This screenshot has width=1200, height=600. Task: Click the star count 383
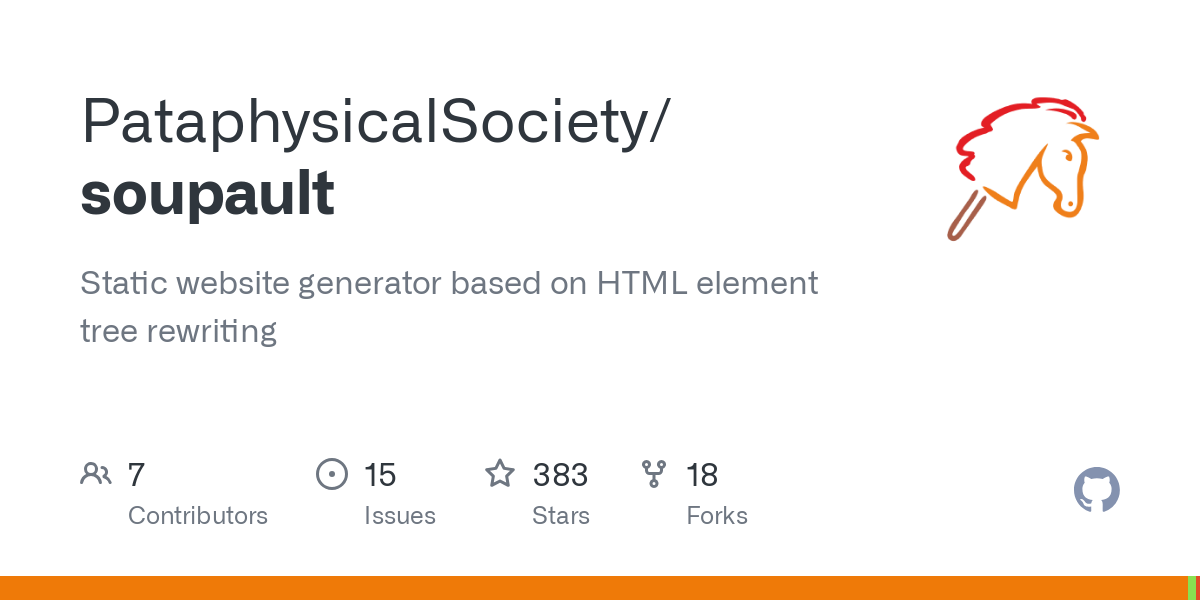pos(560,474)
